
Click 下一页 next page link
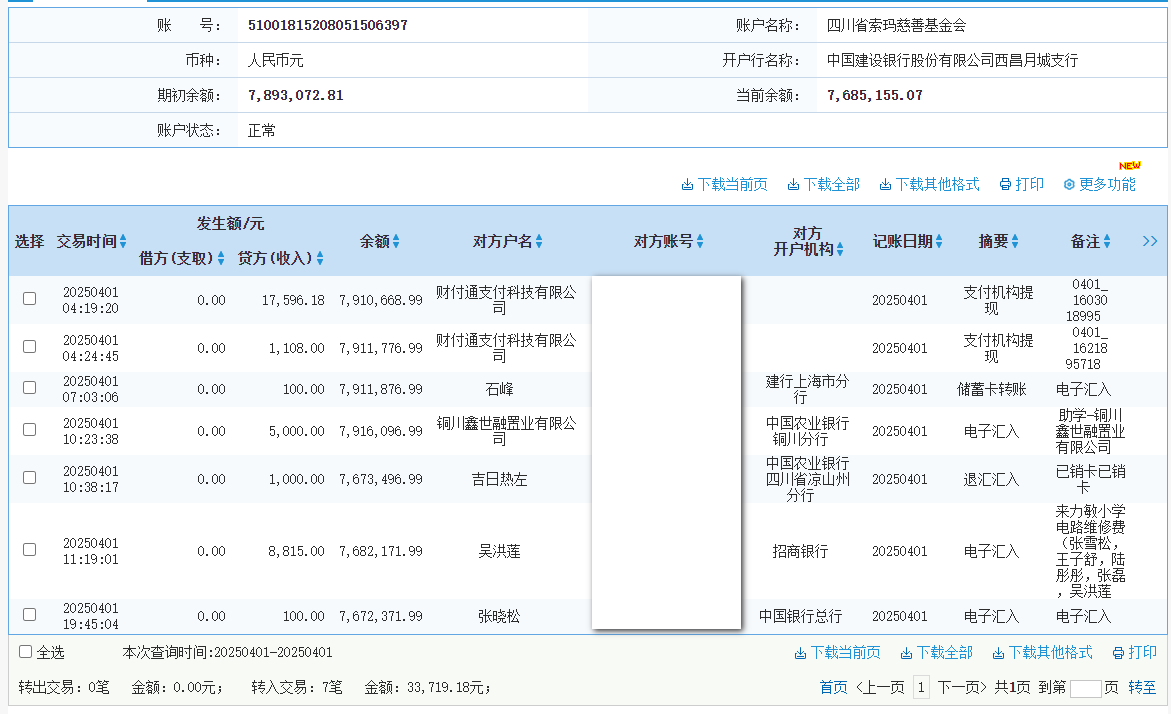958,688
